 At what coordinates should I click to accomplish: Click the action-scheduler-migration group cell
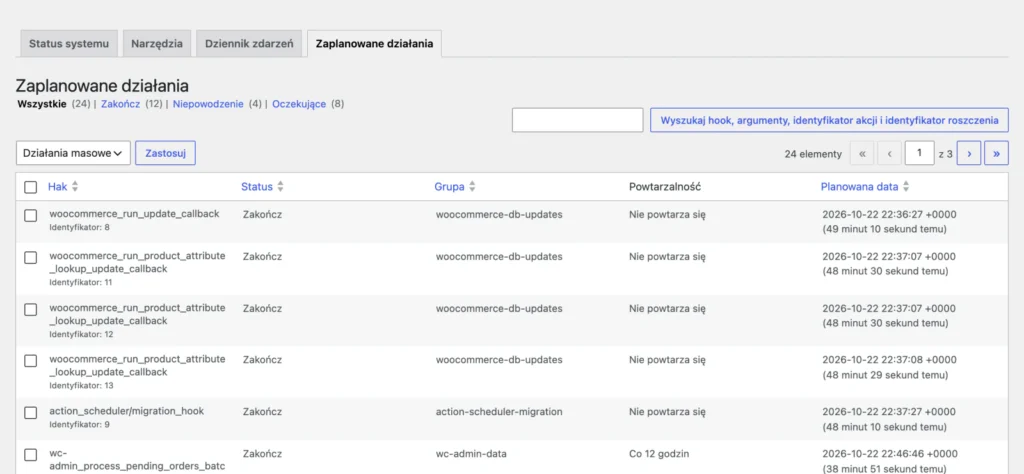[x=499, y=411]
